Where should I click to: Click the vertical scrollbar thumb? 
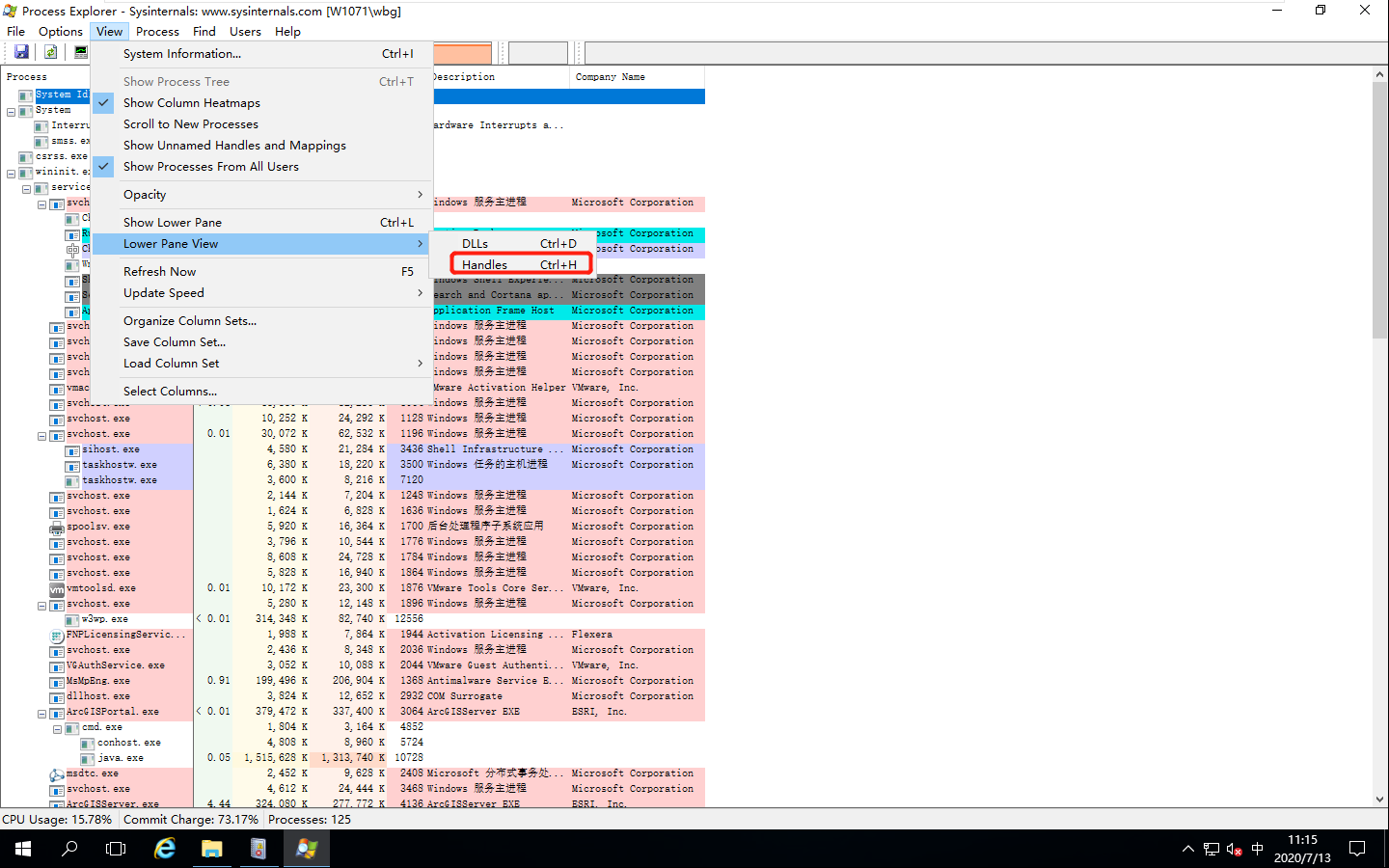pos(1379,209)
